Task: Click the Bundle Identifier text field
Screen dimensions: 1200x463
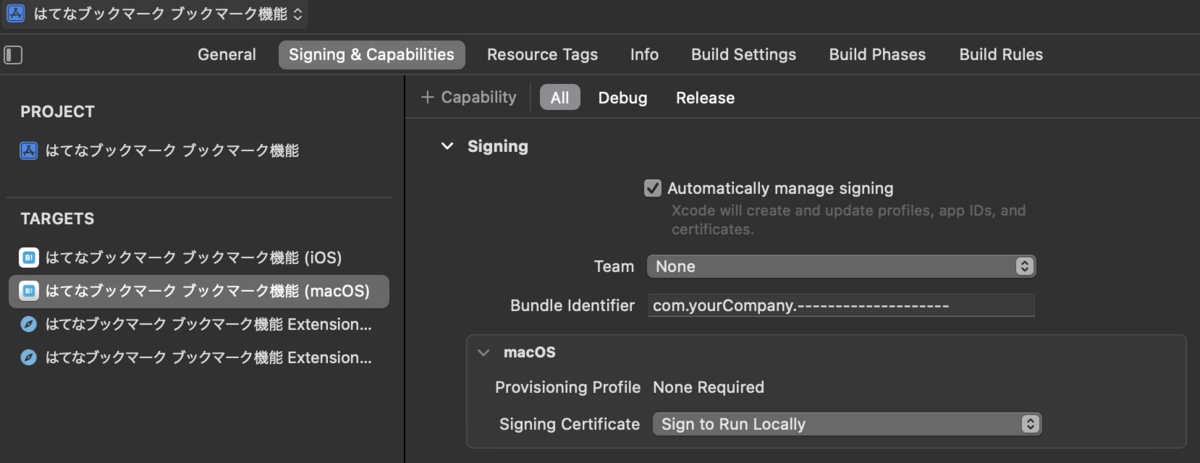Action: [841, 305]
